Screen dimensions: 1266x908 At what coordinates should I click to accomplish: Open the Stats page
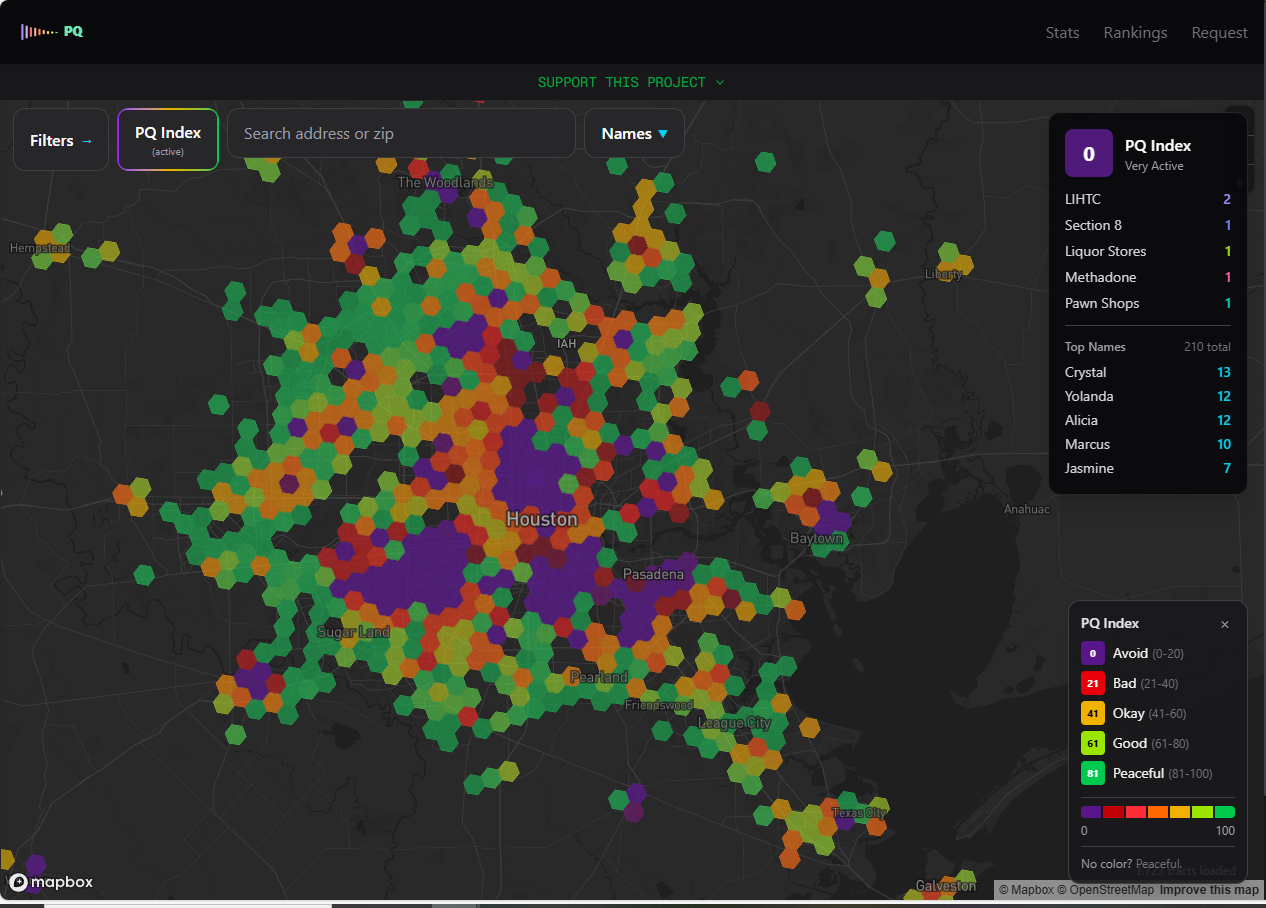(1062, 32)
